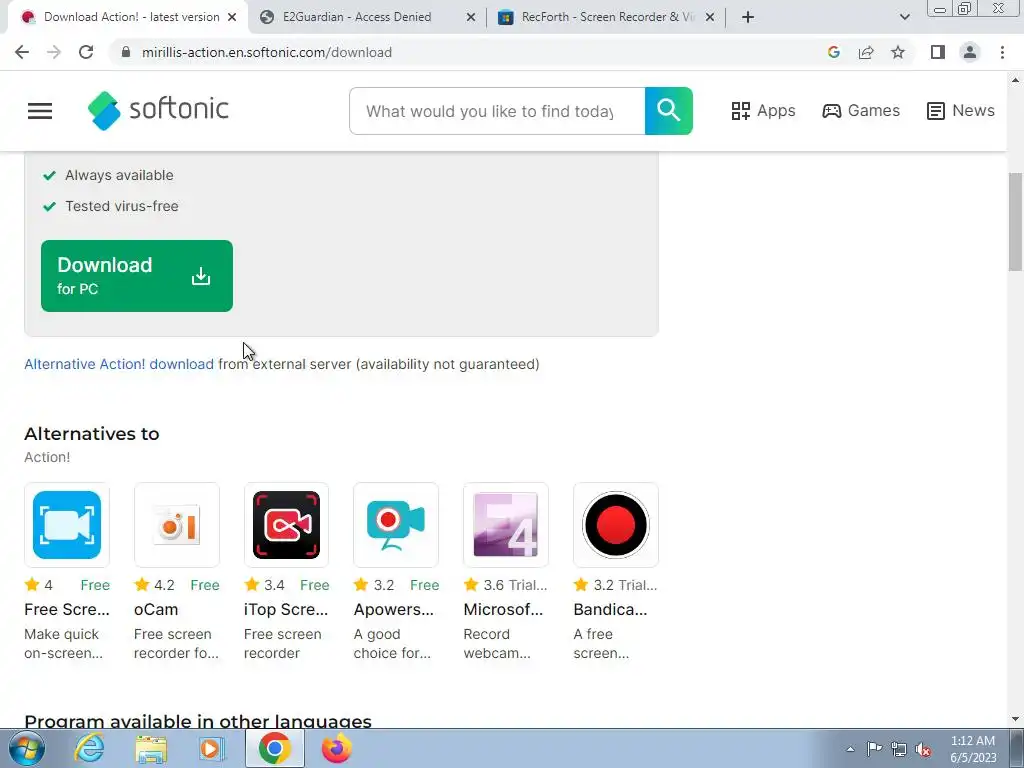
Task: Click the page vertical scrollbar thumb
Action: pos(1015,221)
